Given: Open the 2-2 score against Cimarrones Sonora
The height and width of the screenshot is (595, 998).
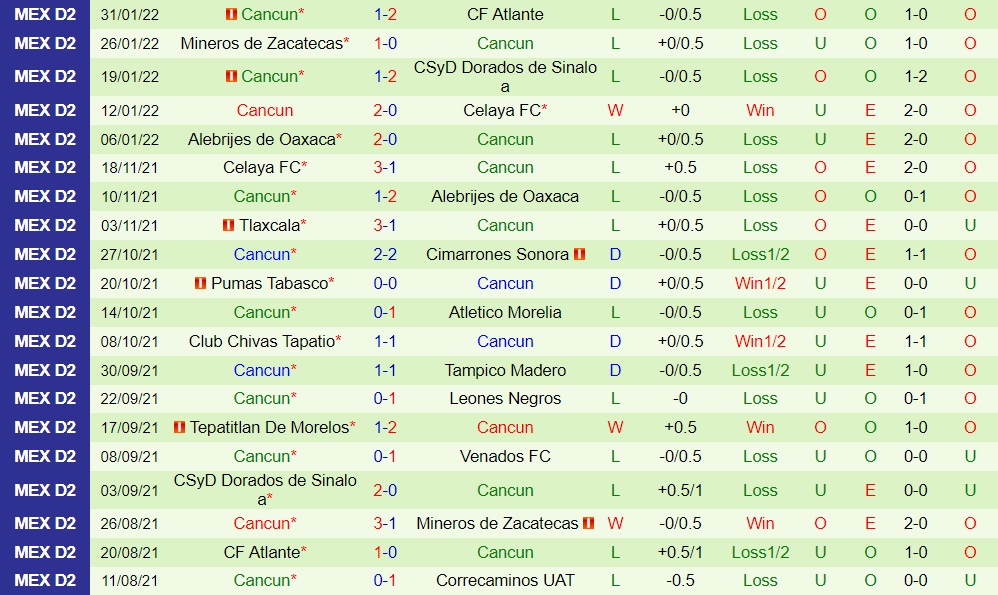Looking at the screenshot, I should click(x=385, y=254).
